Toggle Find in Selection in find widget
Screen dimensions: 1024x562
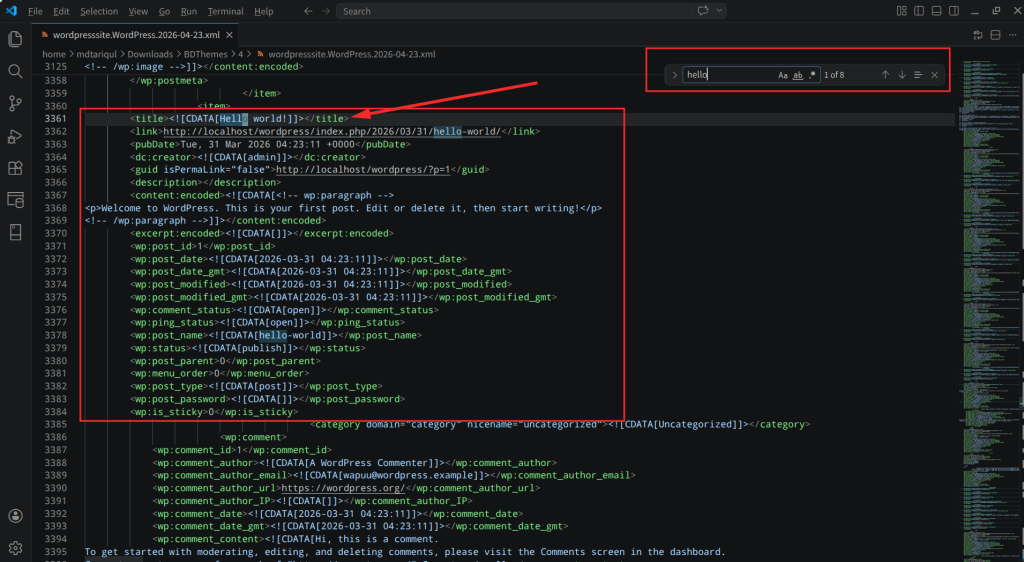tap(918, 74)
